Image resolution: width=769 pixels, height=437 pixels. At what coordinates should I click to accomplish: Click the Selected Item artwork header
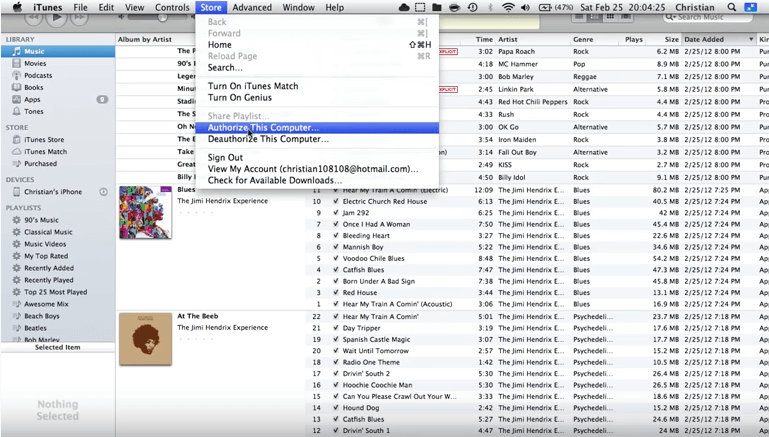coord(58,347)
